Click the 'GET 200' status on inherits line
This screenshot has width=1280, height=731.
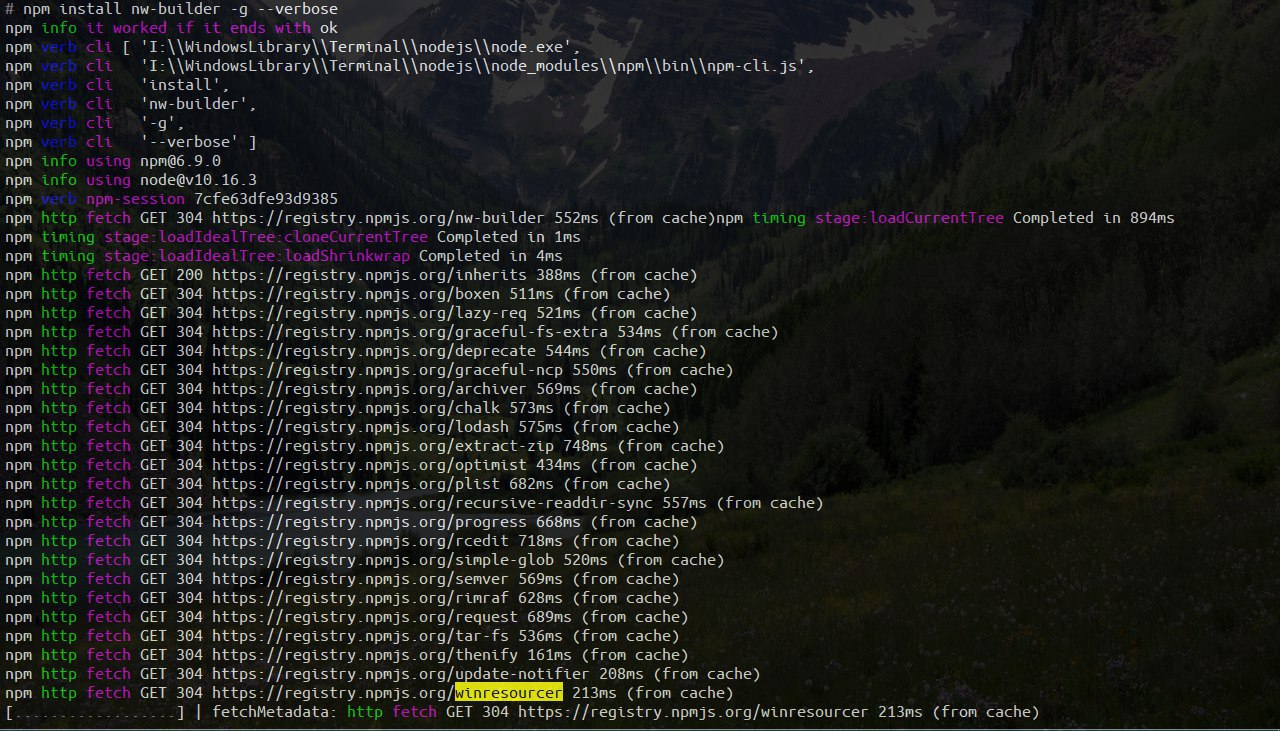[171, 275]
